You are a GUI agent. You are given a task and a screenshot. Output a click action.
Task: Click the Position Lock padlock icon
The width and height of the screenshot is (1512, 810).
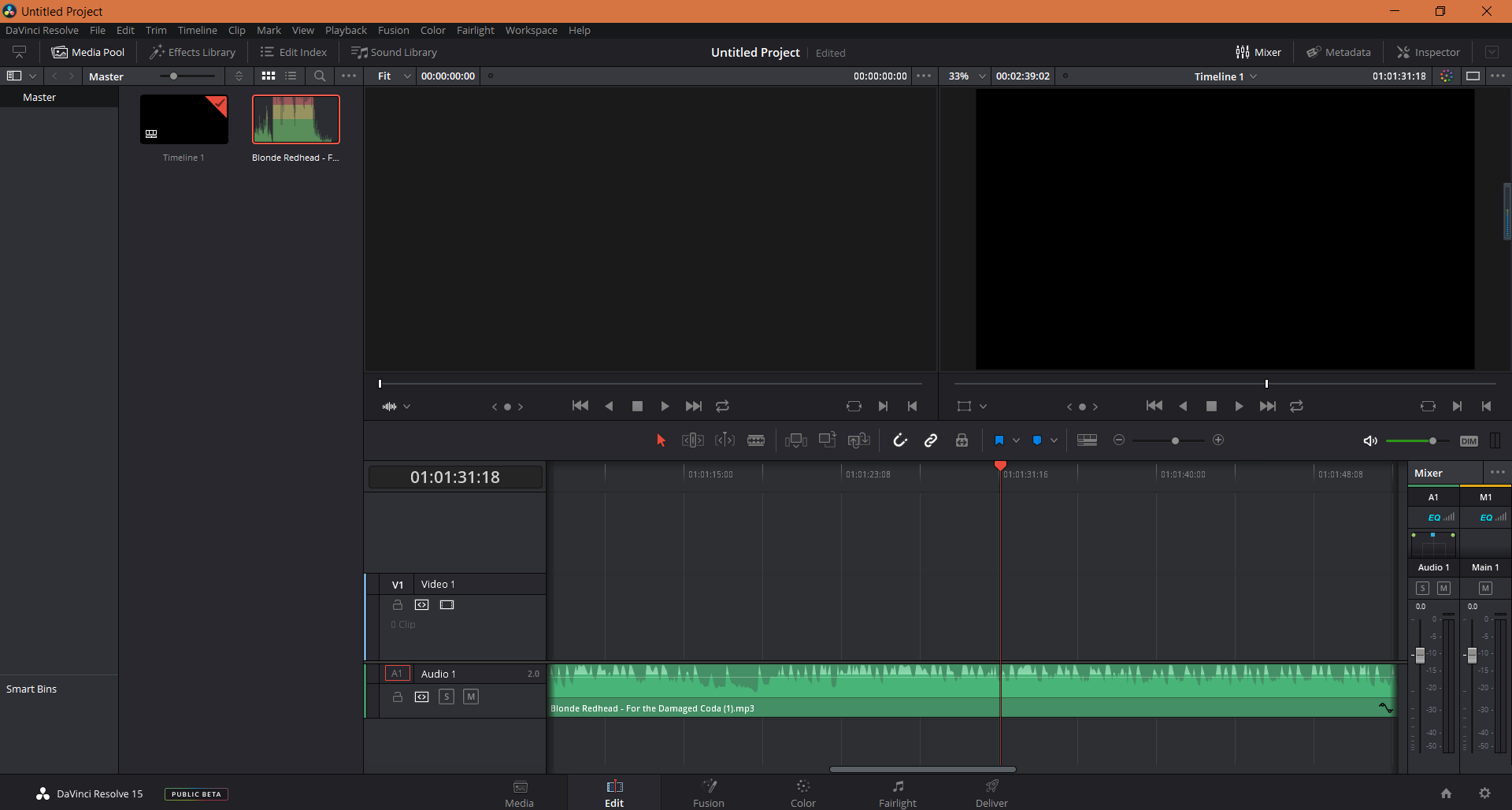pos(962,440)
